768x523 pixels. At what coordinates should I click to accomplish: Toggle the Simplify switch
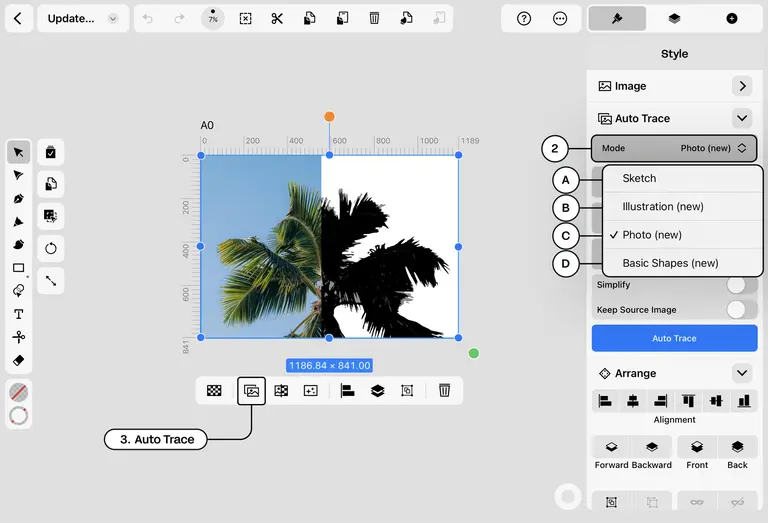pos(742,285)
